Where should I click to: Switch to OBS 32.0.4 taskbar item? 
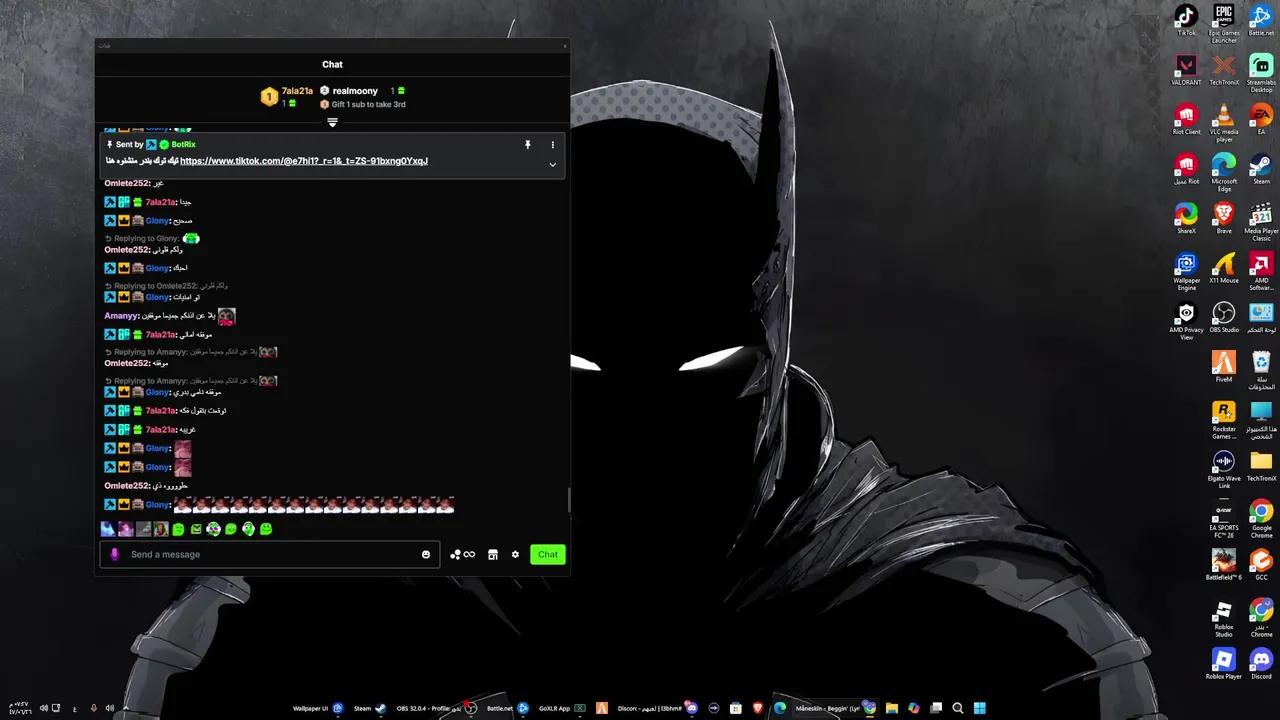[x=436, y=708]
